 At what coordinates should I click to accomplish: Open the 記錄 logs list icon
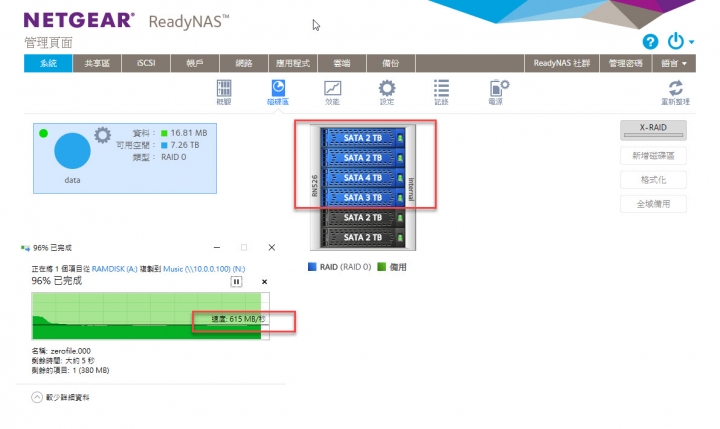(441, 92)
